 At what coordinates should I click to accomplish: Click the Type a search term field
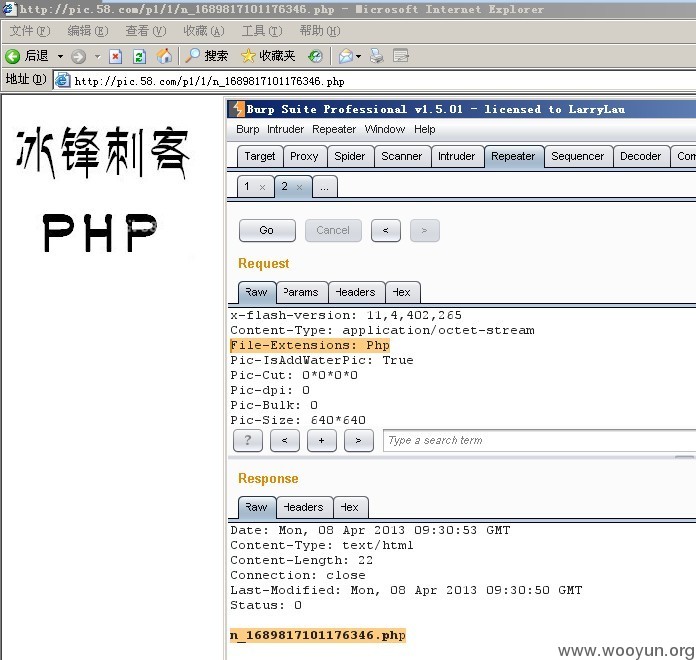(539, 440)
